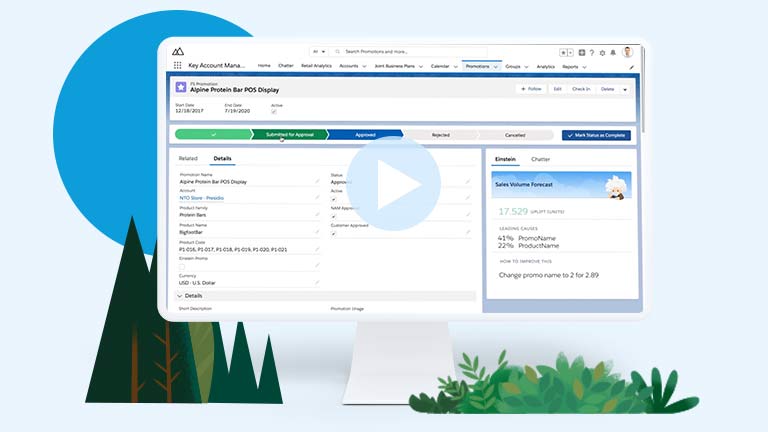Click the favorites star icon
Image resolution: width=768 pixels, height=432 pixels.
pos(566,52)
